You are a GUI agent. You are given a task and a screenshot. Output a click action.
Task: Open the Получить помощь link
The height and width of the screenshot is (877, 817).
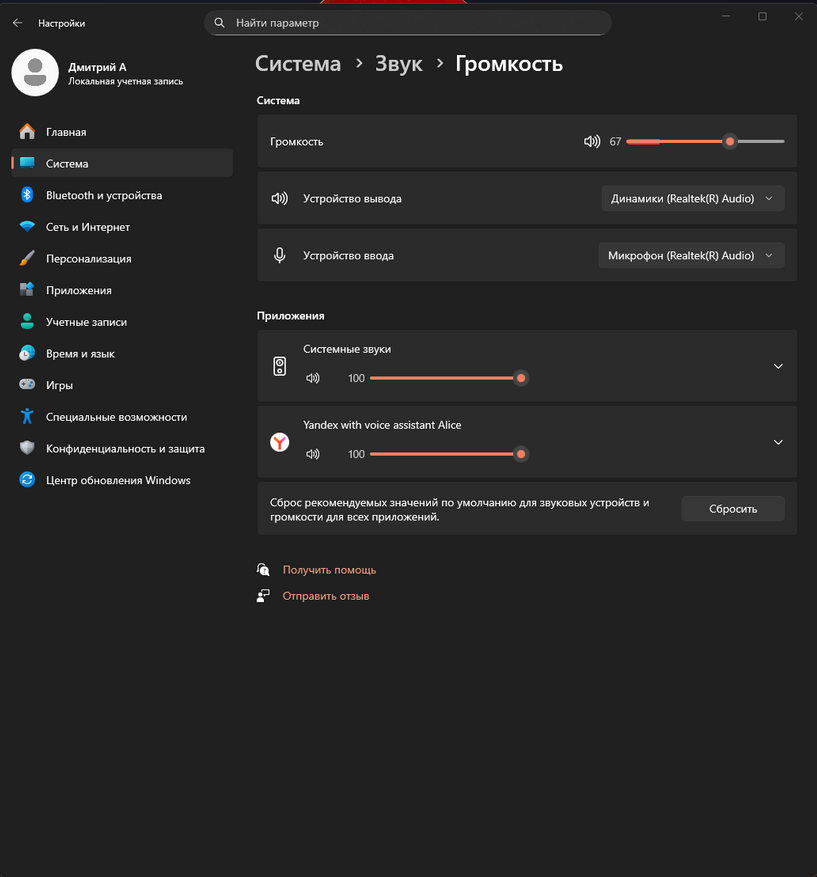[x=329, y=570]
